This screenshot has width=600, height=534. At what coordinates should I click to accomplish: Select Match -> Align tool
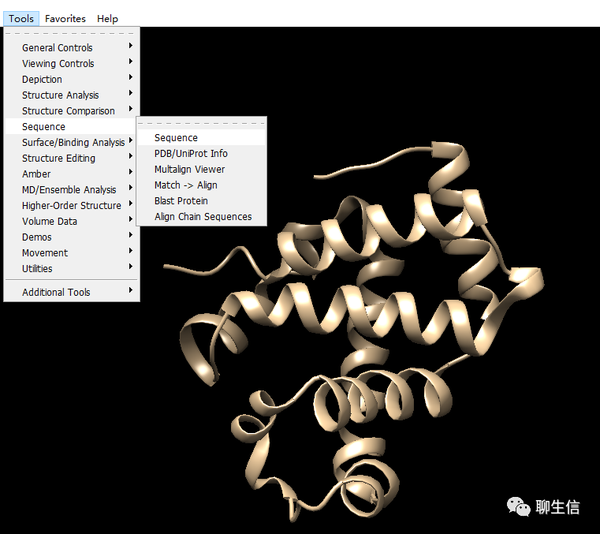(x=201, y=185)
